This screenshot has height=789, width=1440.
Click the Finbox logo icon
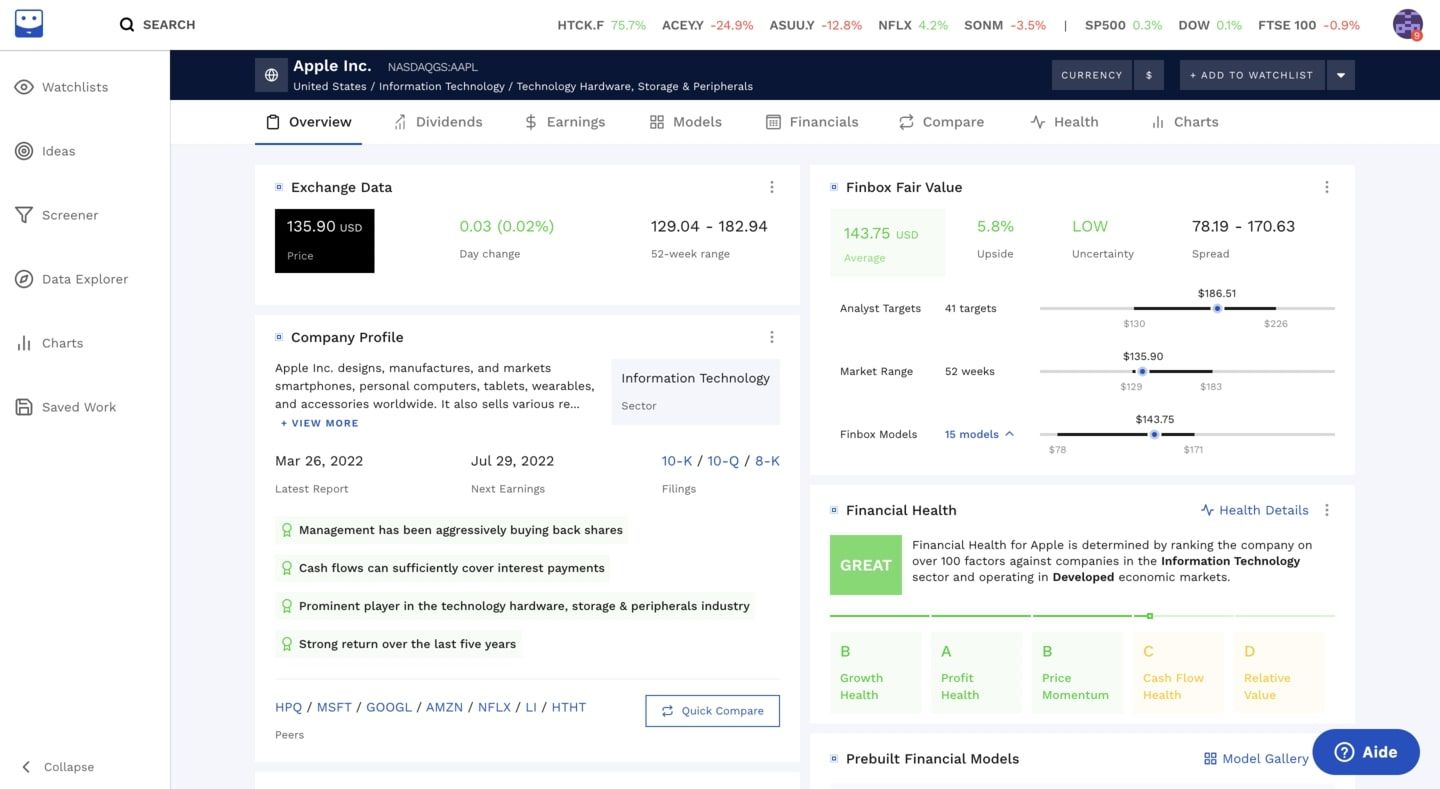click(x=29, y=24)
